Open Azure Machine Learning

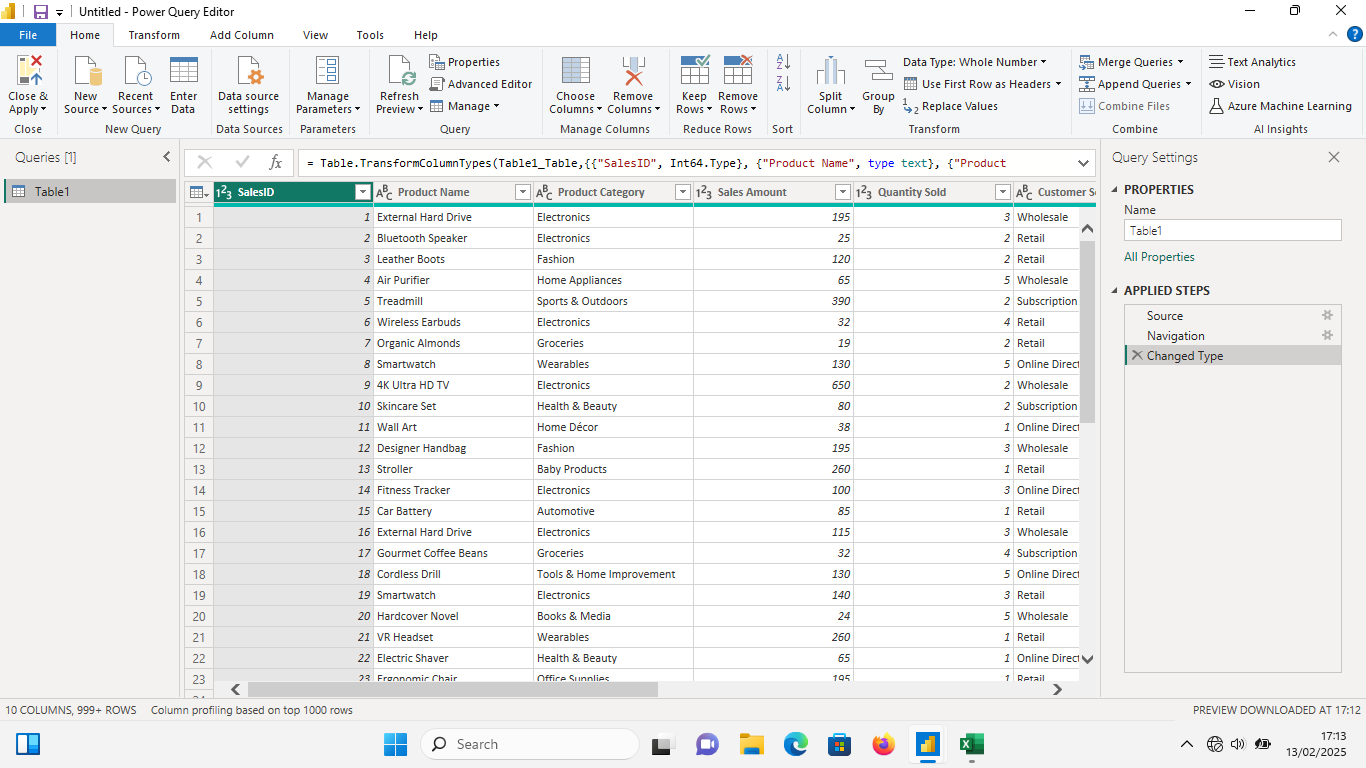click(1280, 106)
